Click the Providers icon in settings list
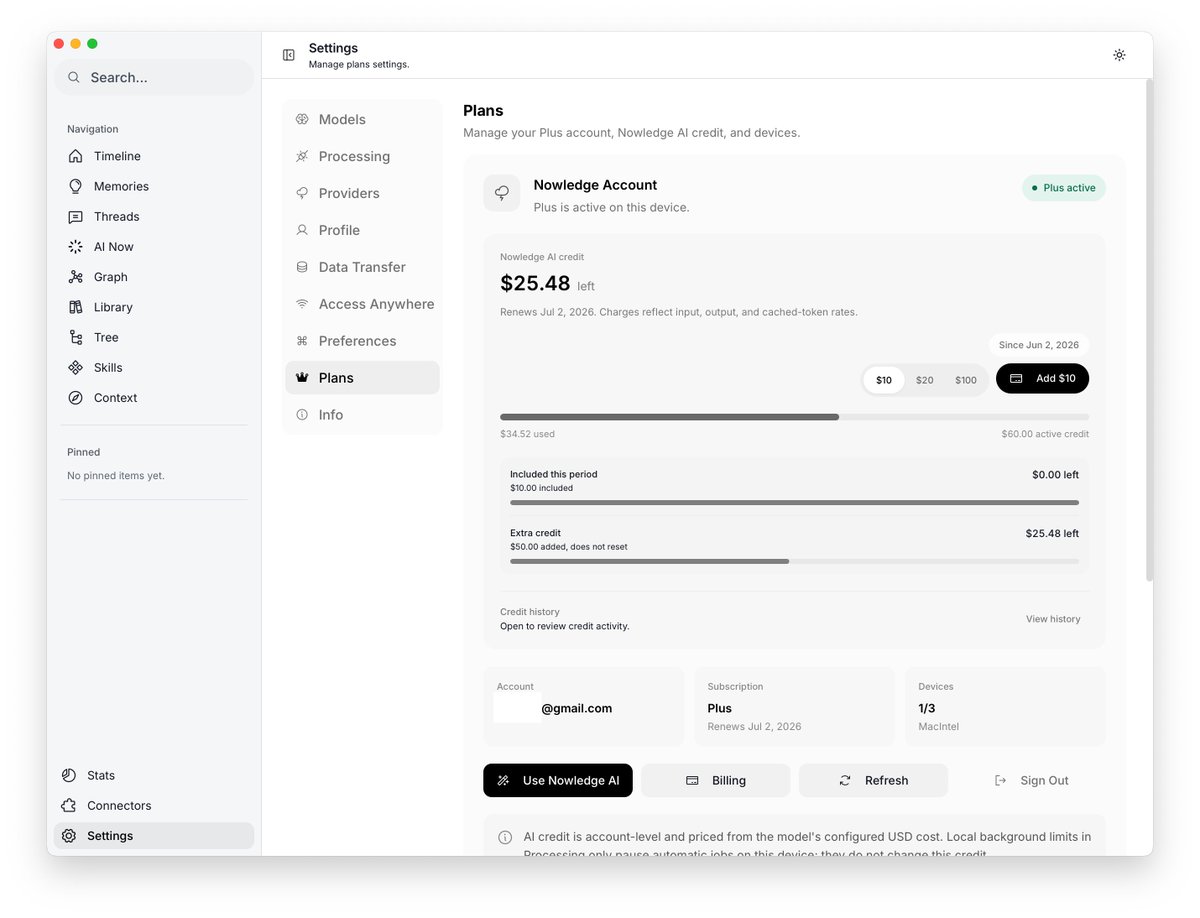1200x918 pixels. pos(302,193)
